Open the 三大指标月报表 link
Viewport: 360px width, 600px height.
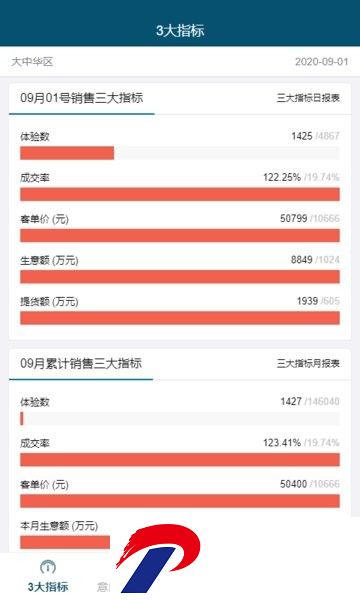[308, 364]
